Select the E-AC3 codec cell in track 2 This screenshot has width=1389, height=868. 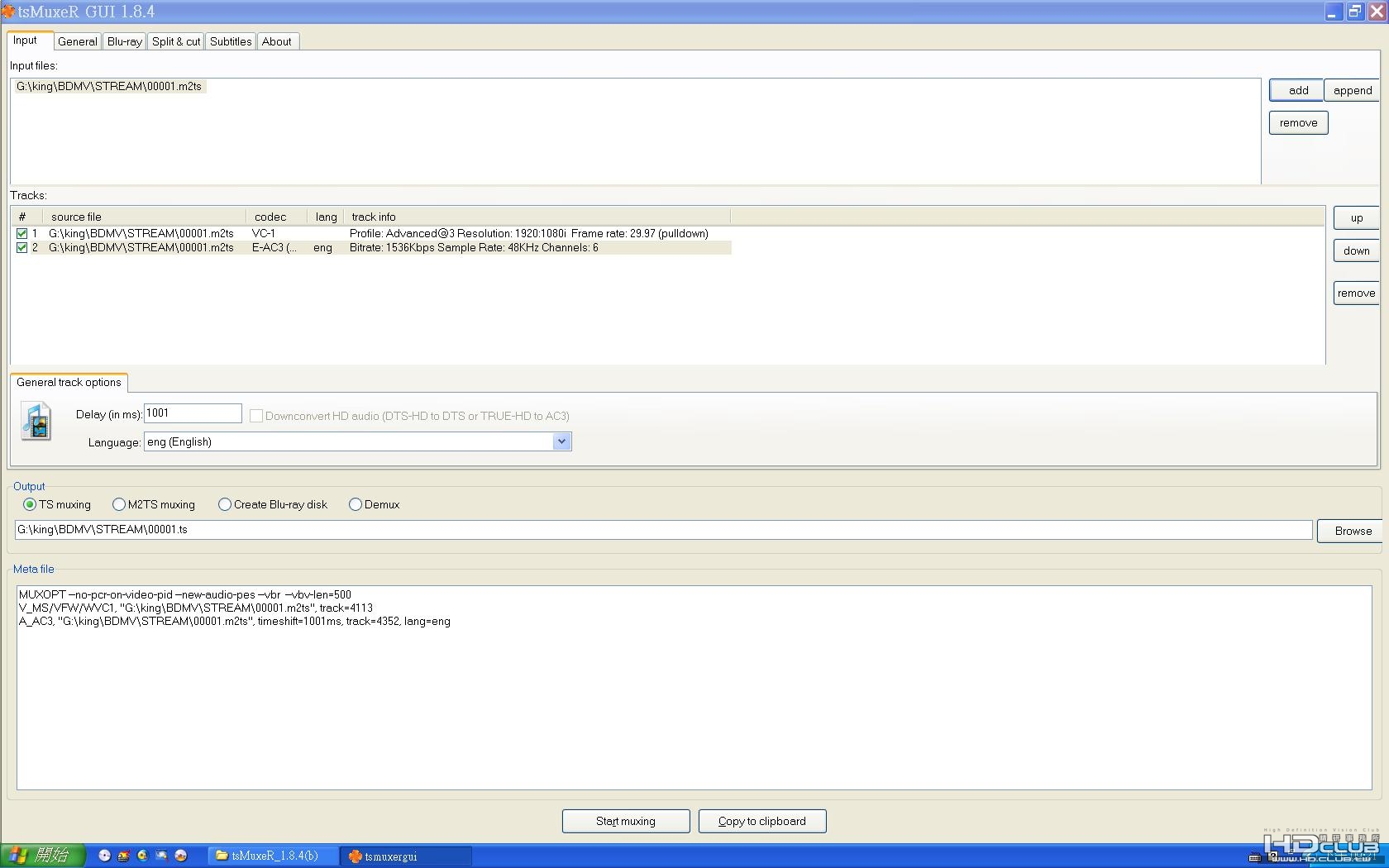(x=274, y=247)
